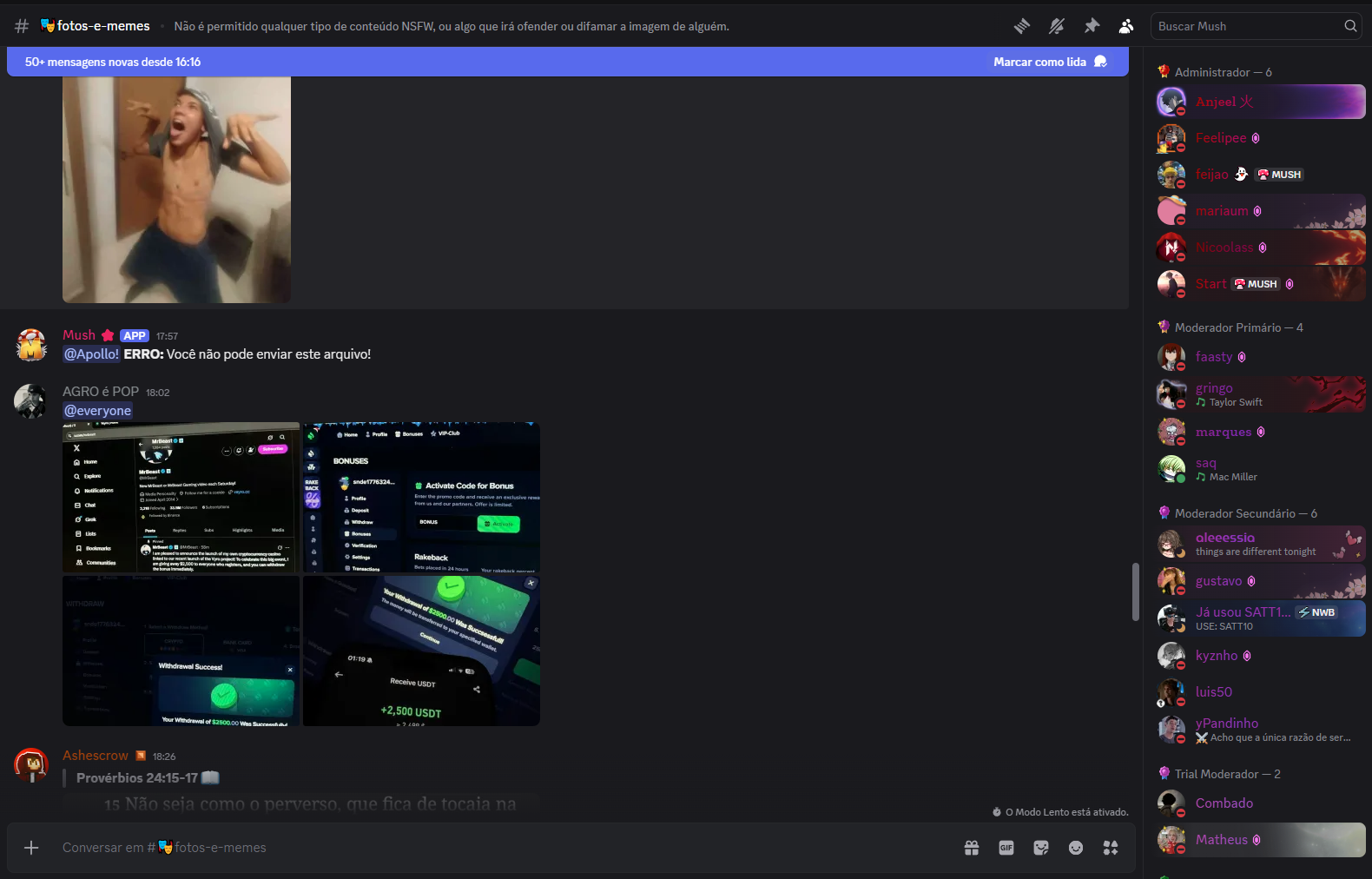Click Mush bot avatar
Viewport: 1372px width, 879px height.
[31, 345]
